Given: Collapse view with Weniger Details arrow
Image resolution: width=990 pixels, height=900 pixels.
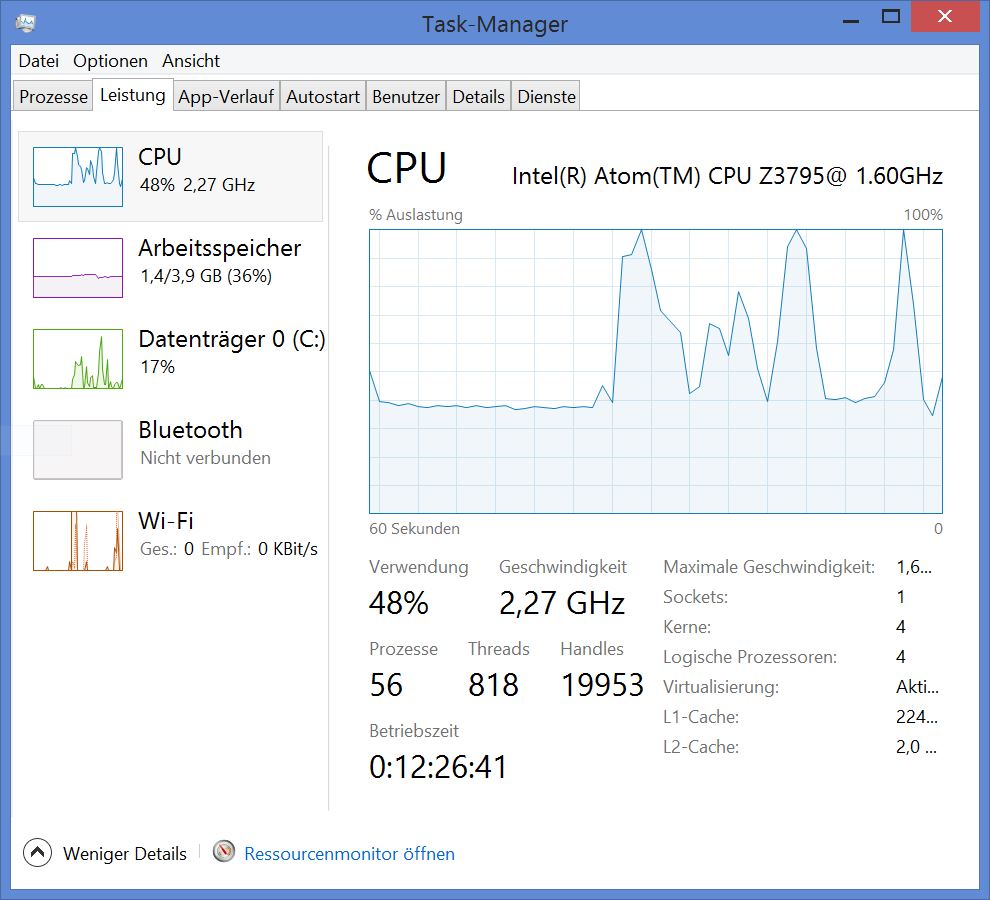Looking at the screenshot, I should tap(37, 853).
